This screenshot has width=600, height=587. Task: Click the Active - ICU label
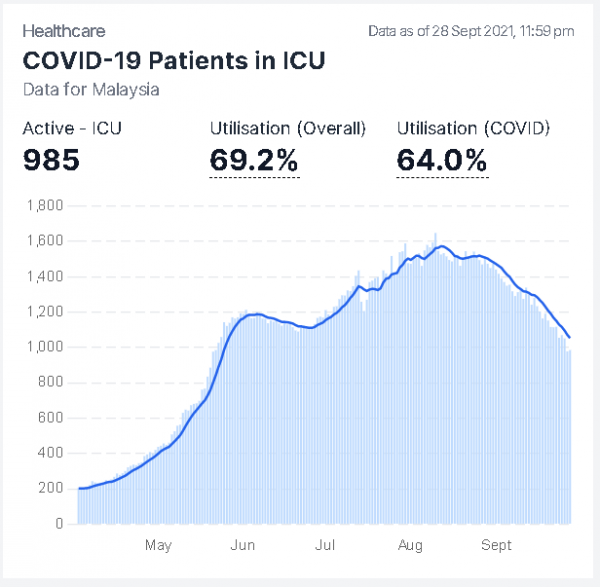pyautogui.click(x=71, y=128)
